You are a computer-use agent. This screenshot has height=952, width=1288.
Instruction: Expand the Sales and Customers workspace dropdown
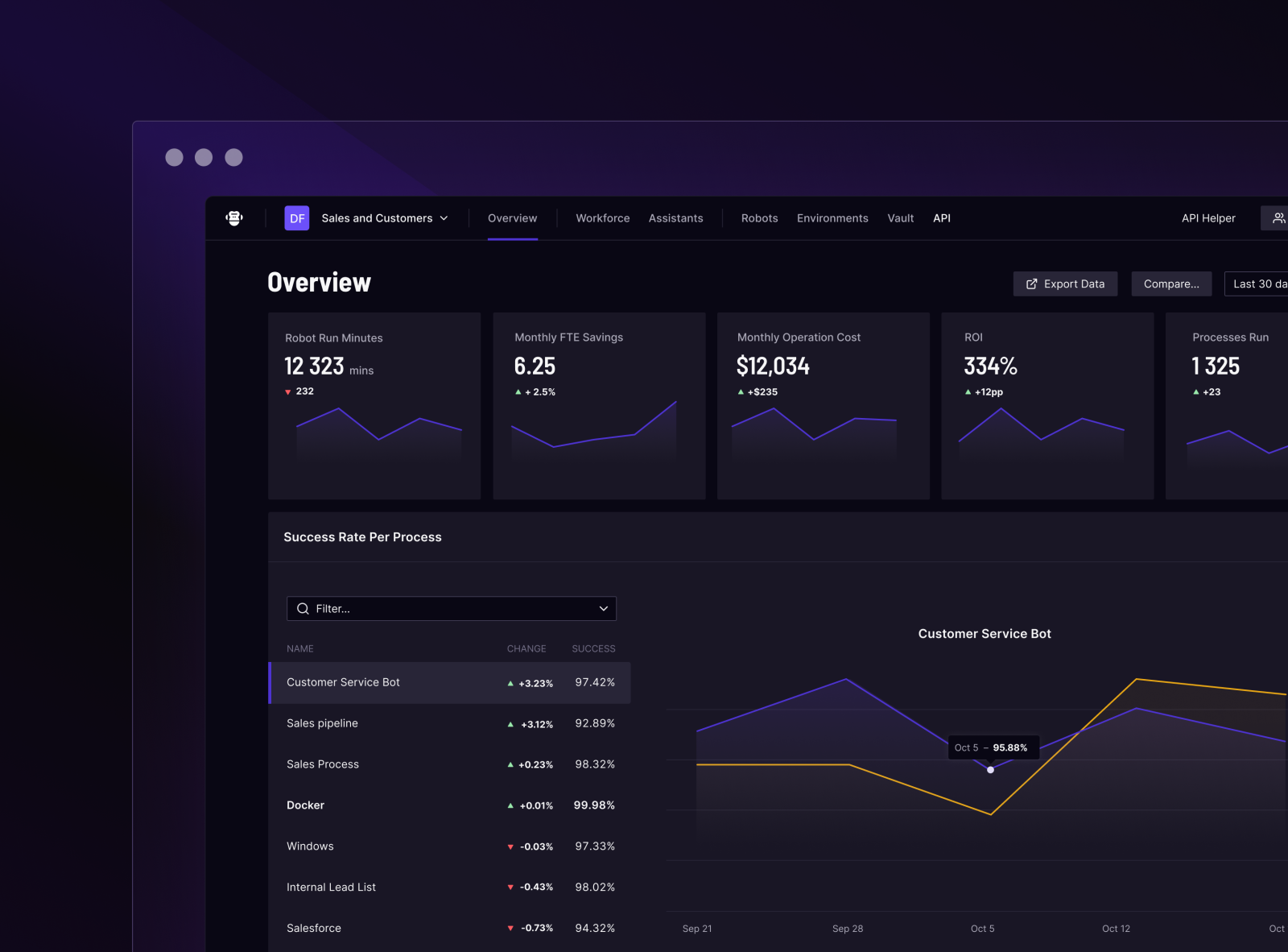[444, 218]
